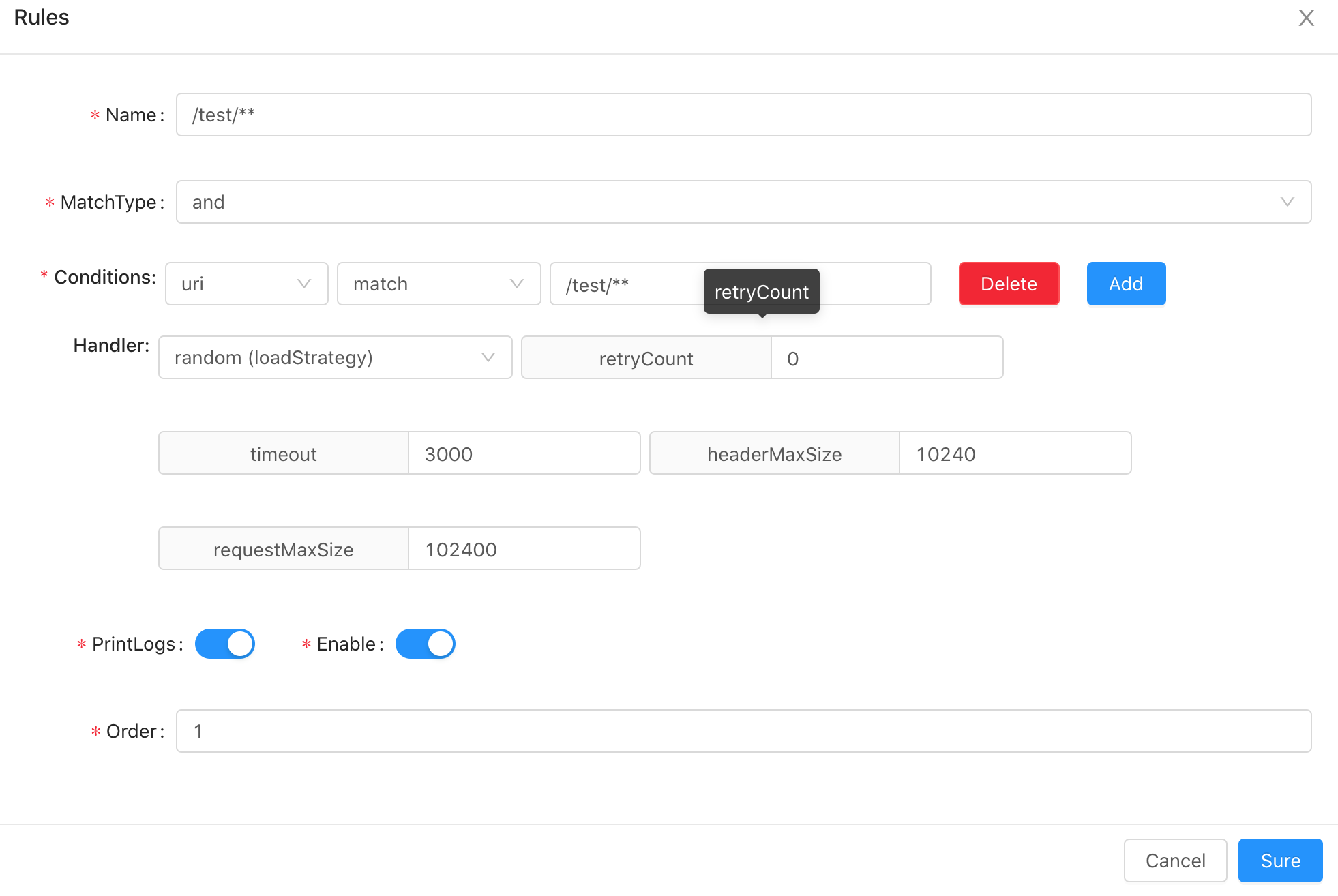Click into the Name input field
The width and height of the screenshot is (1338, 896).
pyautogui.click(x=743, y=115)
